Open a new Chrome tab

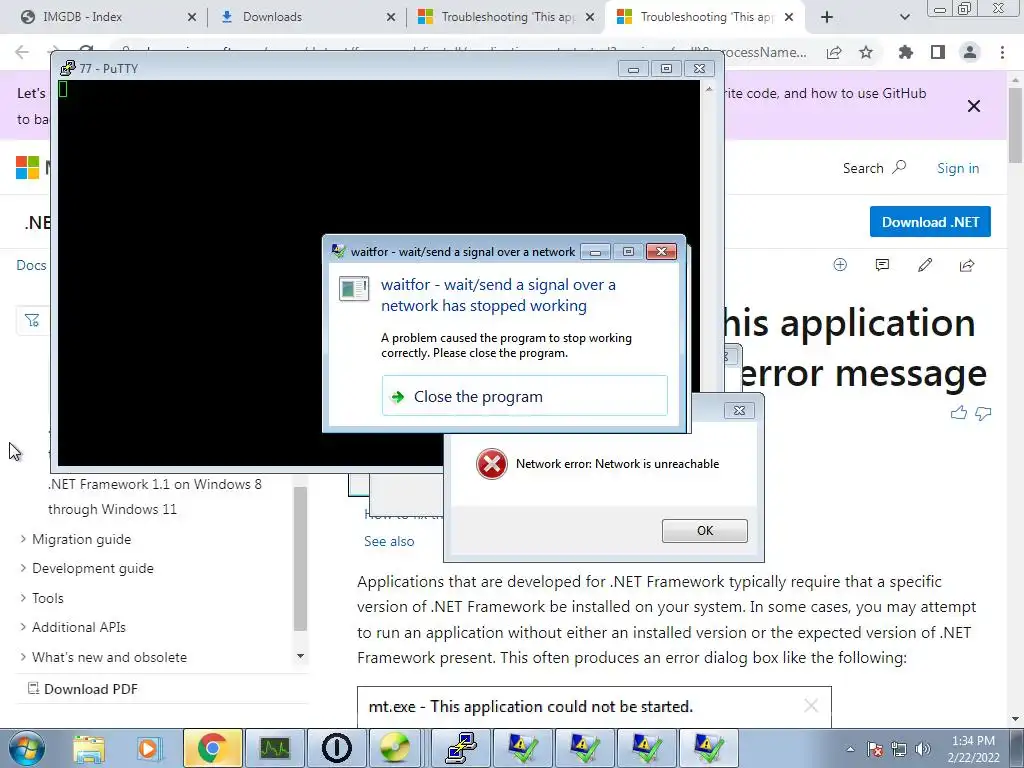pos(827,17)
